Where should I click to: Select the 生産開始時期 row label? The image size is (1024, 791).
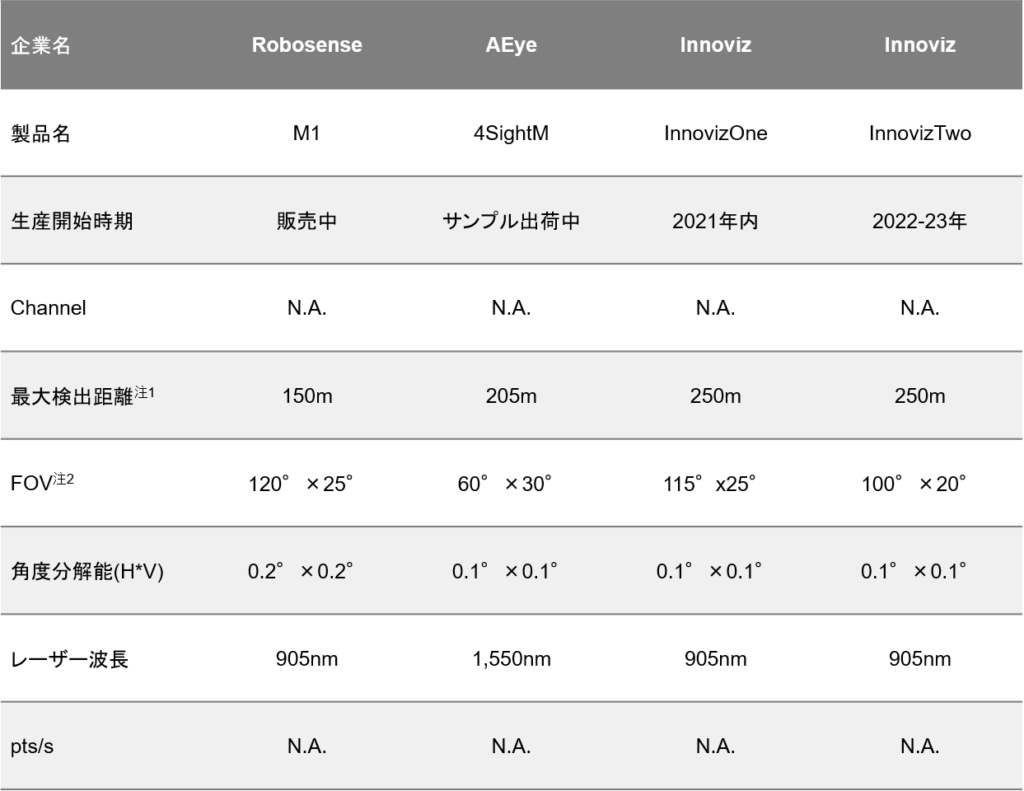71,221
